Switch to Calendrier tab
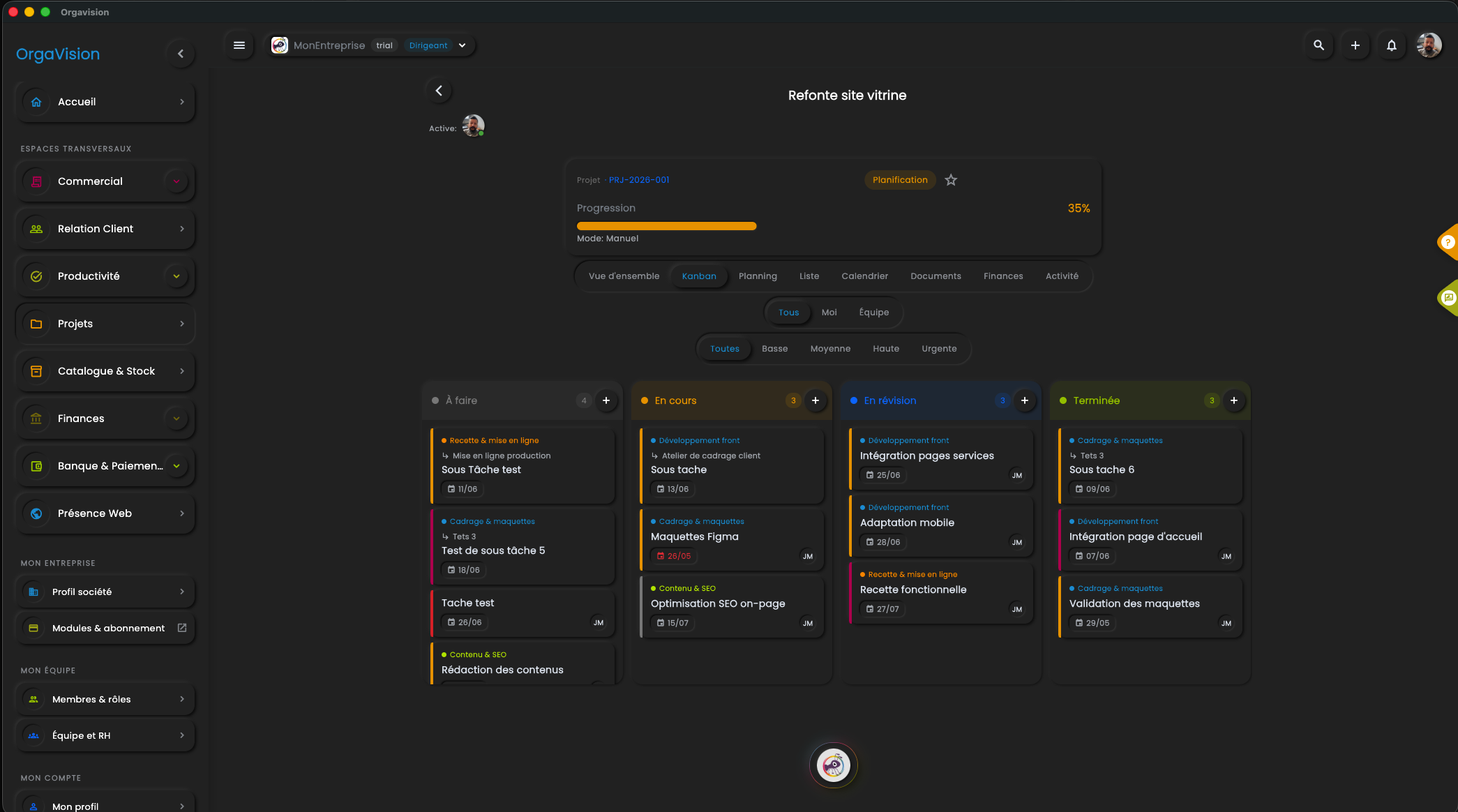The height and width of the screenshot is (812, 1458). (x=864, y=276)
